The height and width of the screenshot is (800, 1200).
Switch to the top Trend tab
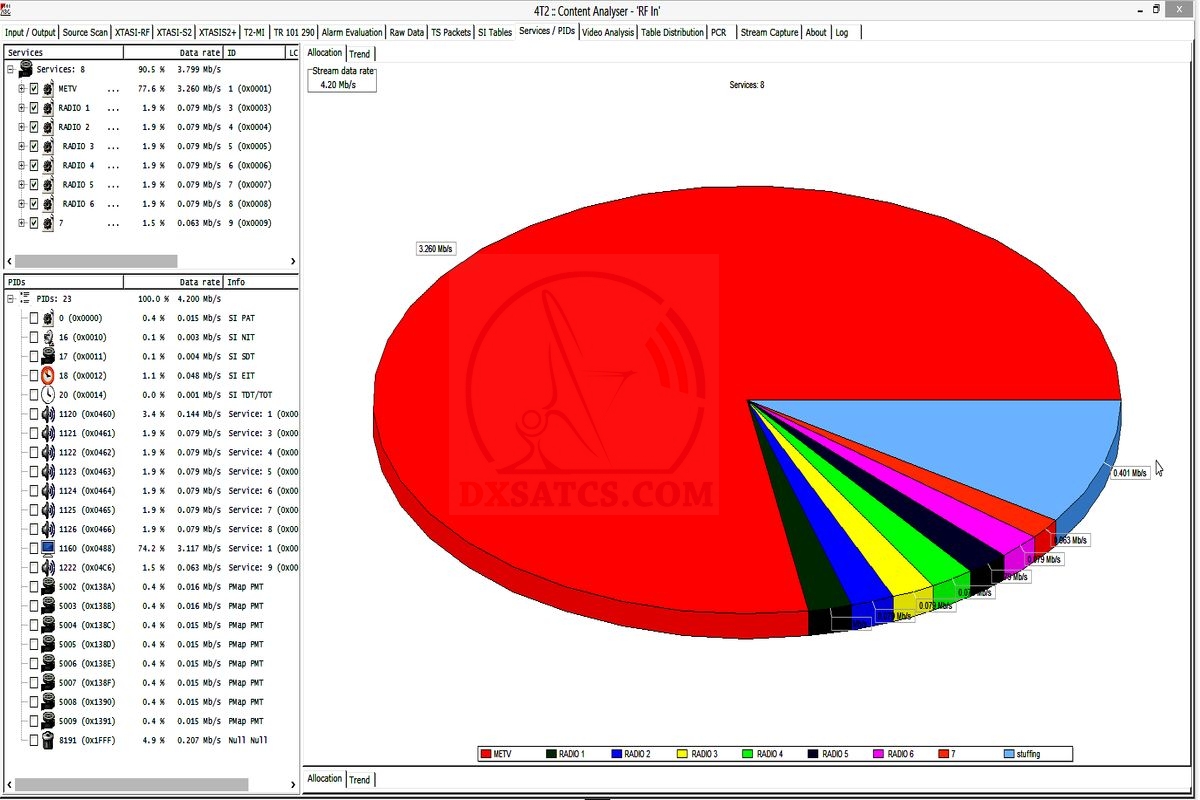(x=360, y=54)
